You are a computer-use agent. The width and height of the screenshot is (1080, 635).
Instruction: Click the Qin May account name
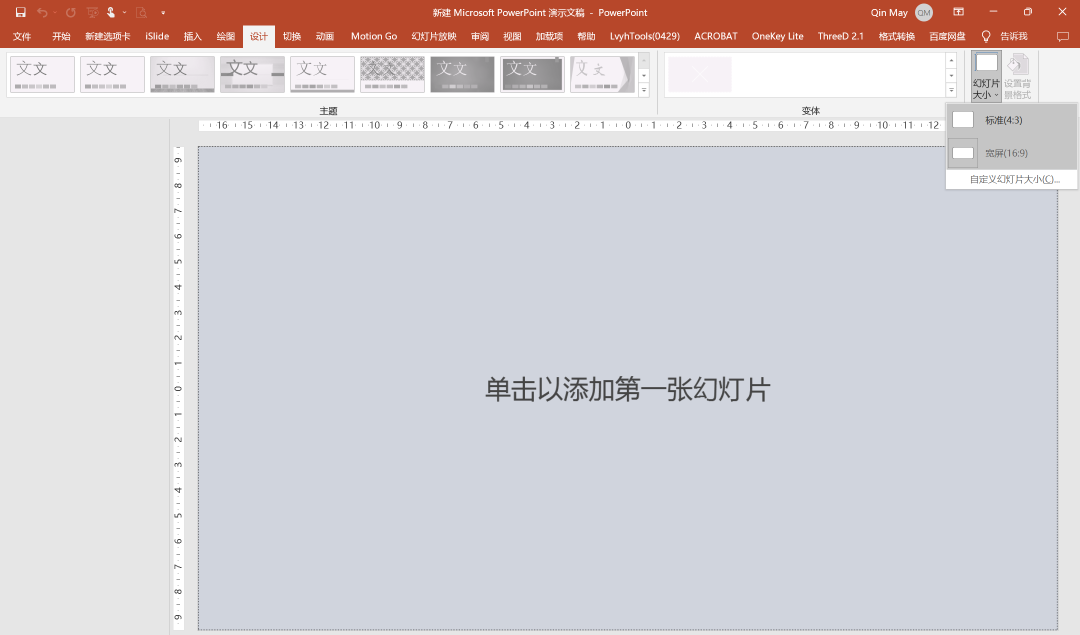[889, 12]
